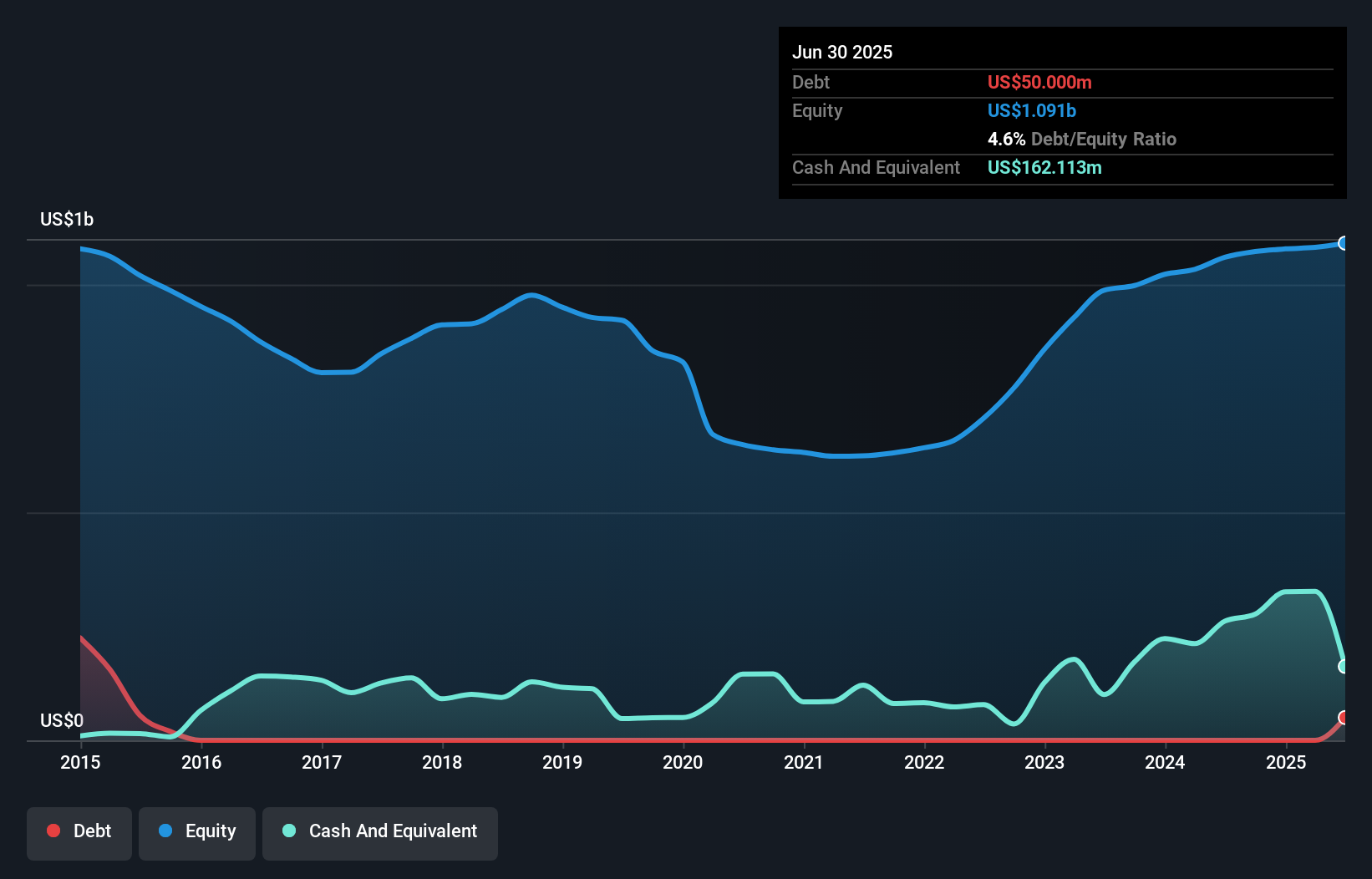Click the US$0 y-axis label
This screenshot has width=1372, height=879.
[x=62, y=720]
